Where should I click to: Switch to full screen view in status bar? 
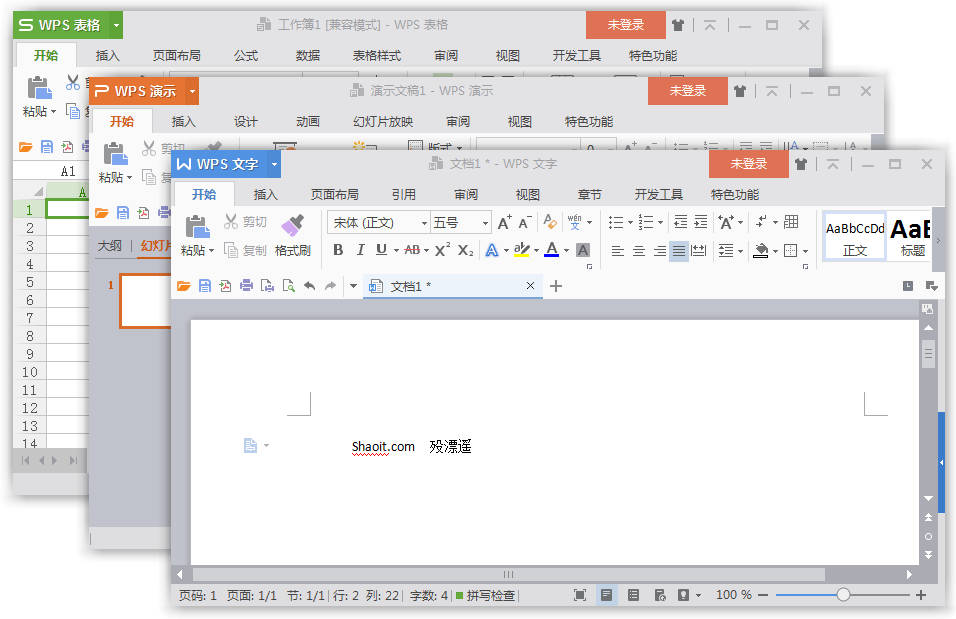[580, 595]
